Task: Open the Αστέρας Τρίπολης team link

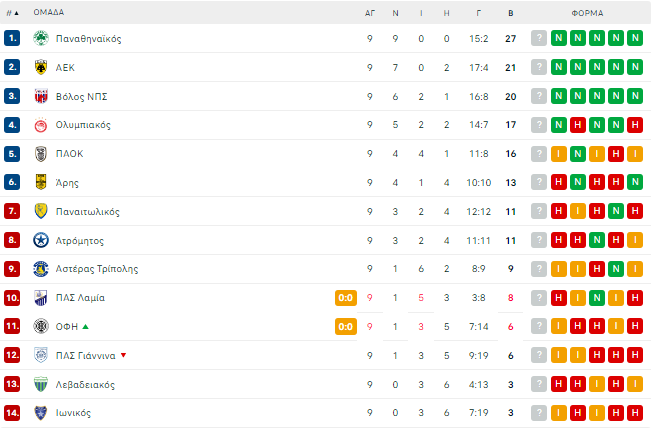Action: pos(97,269)
